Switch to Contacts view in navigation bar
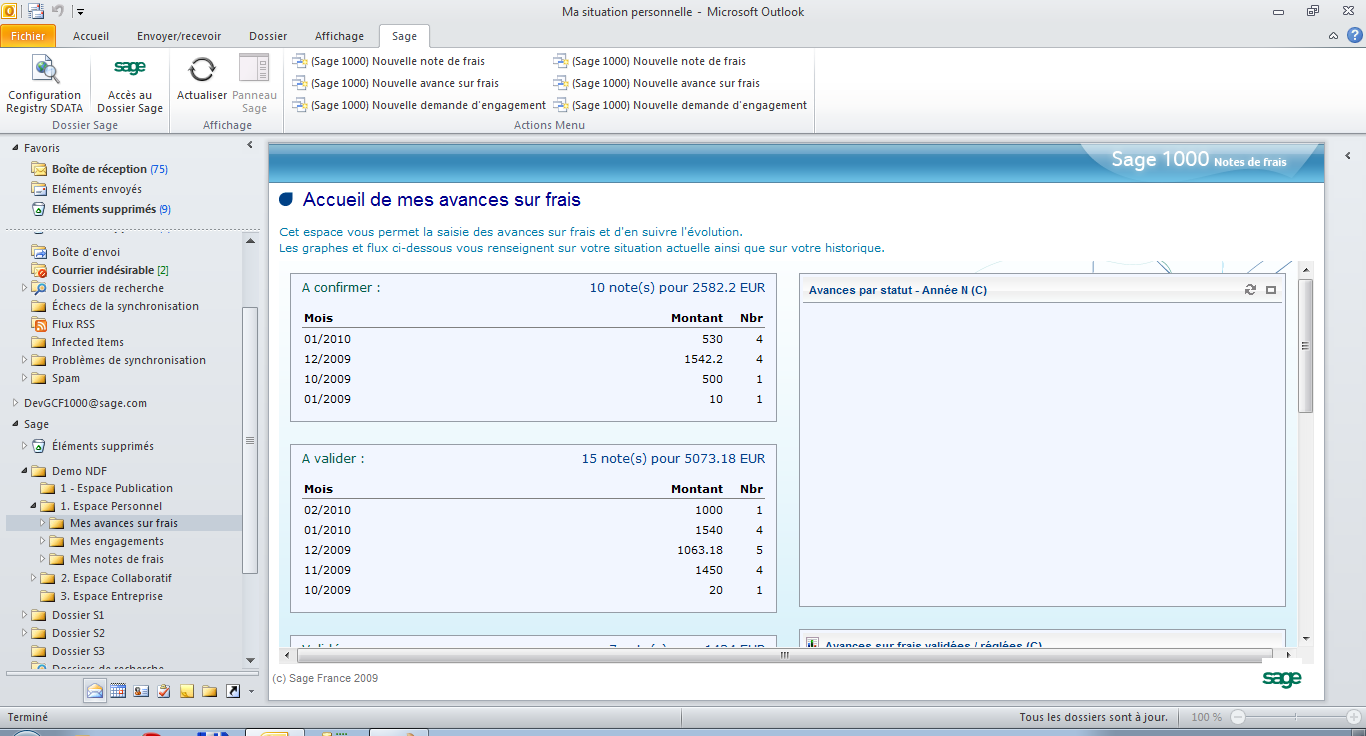The height and width of the screenshot is (736, 1366). pos(141,691)
